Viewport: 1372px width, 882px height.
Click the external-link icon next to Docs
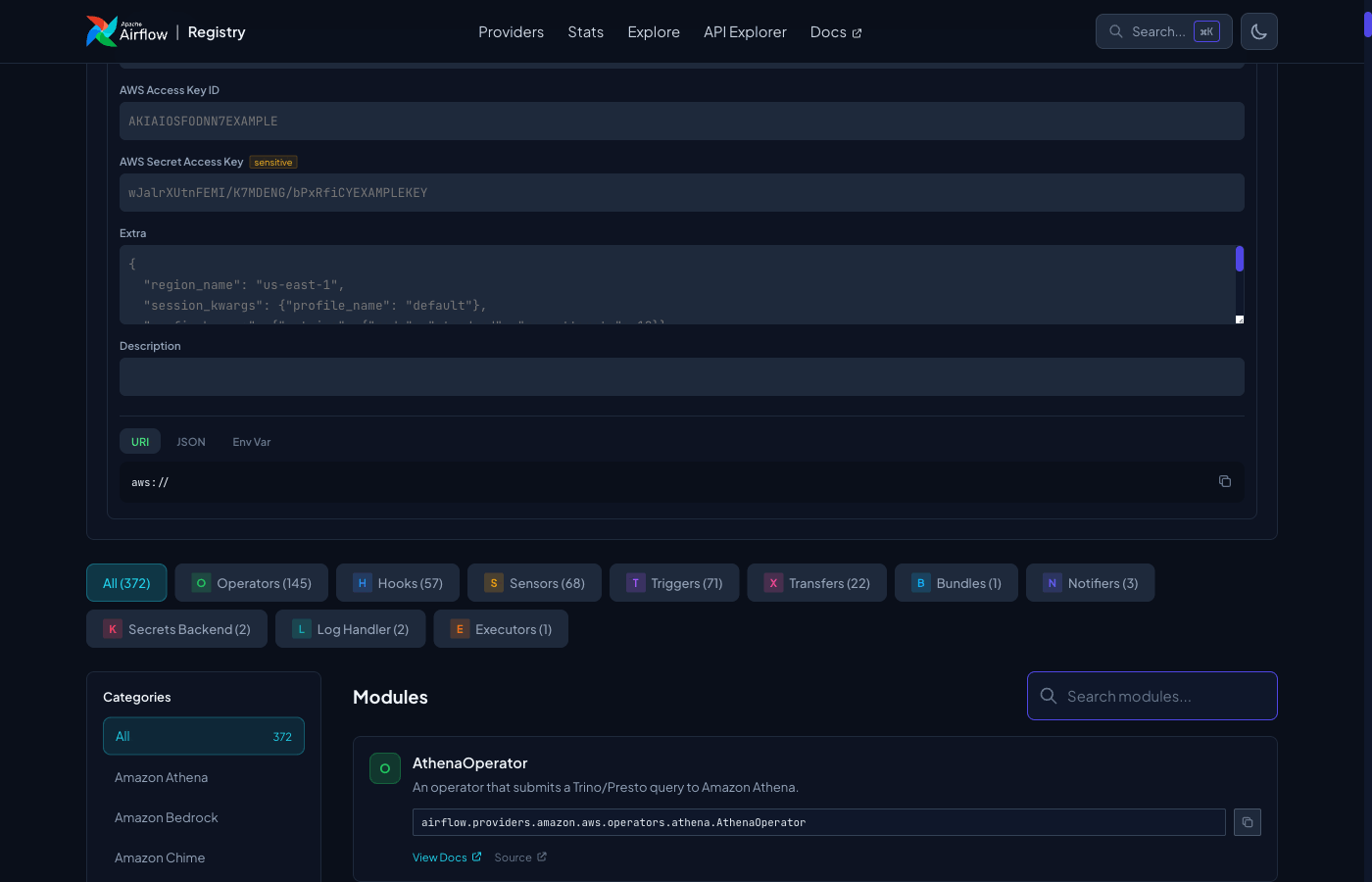coord(857,30)
